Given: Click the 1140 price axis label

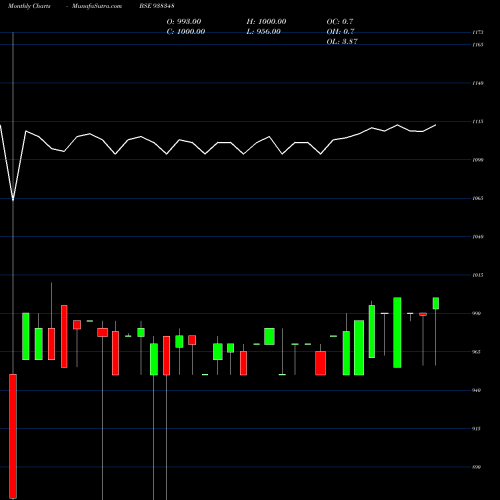Looking at the screenshot, I should [x=478, y=83].
